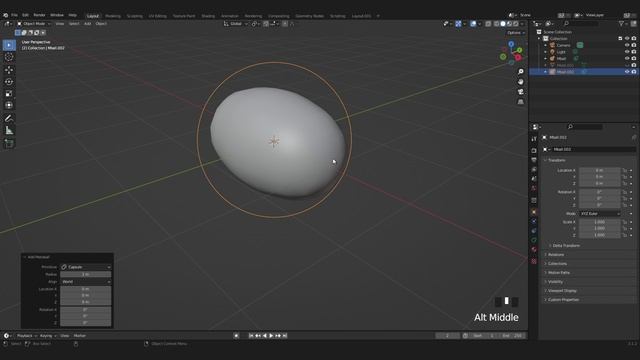Open the viewport Add menu
Screen dimensions: 640x360
point(87,24)
